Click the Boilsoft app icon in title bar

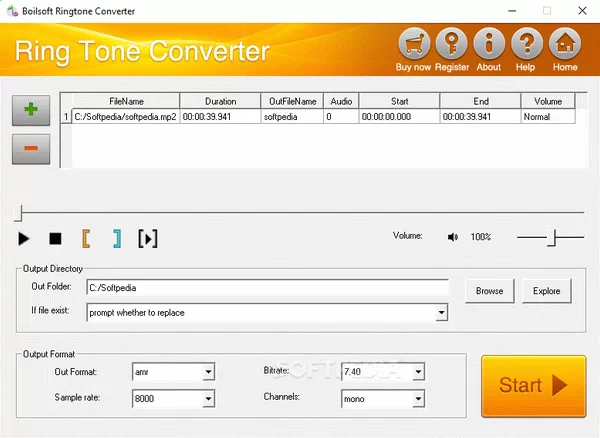(x=12, y=11)
